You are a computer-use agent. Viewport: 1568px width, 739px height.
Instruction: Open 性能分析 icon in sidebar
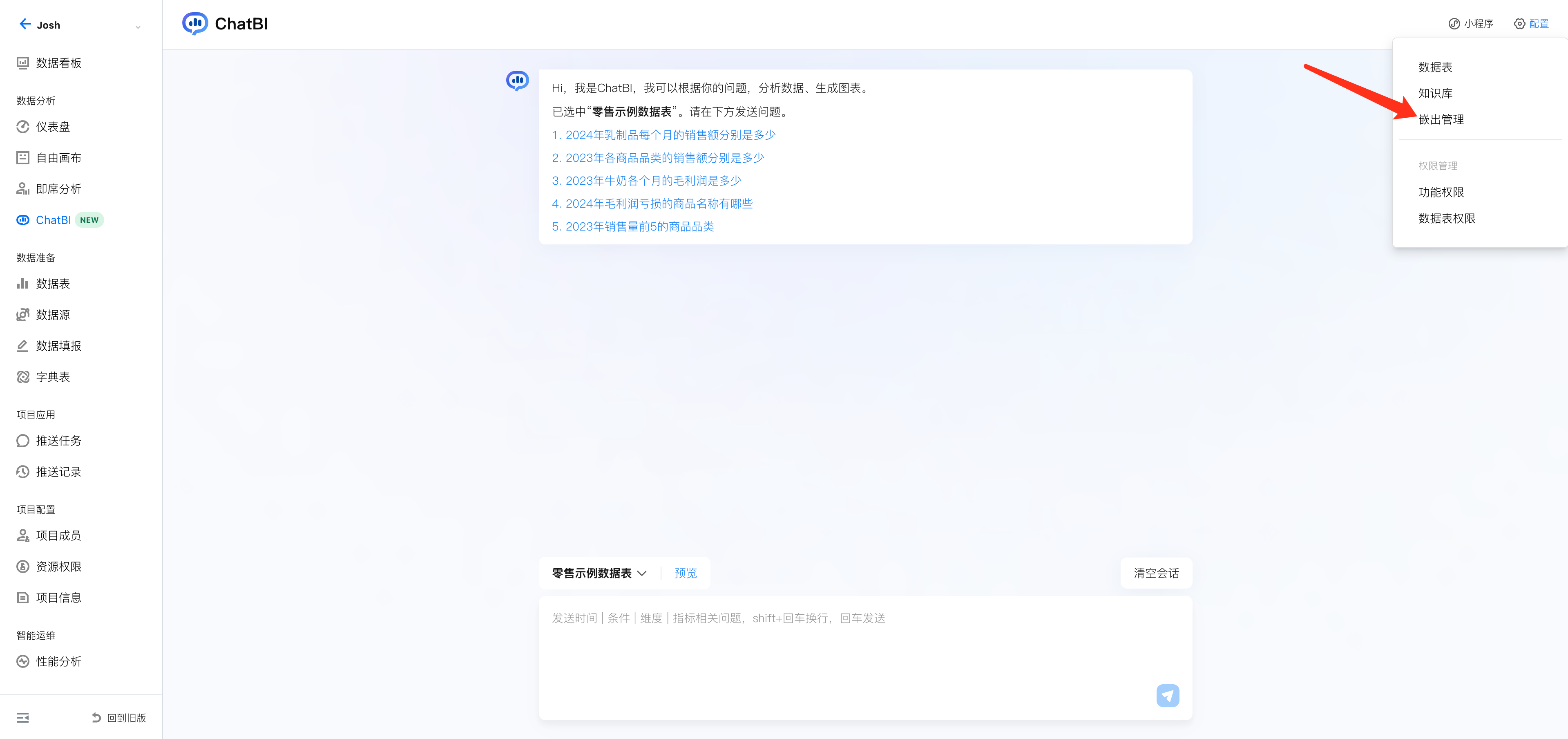click(x=22, y=662)
